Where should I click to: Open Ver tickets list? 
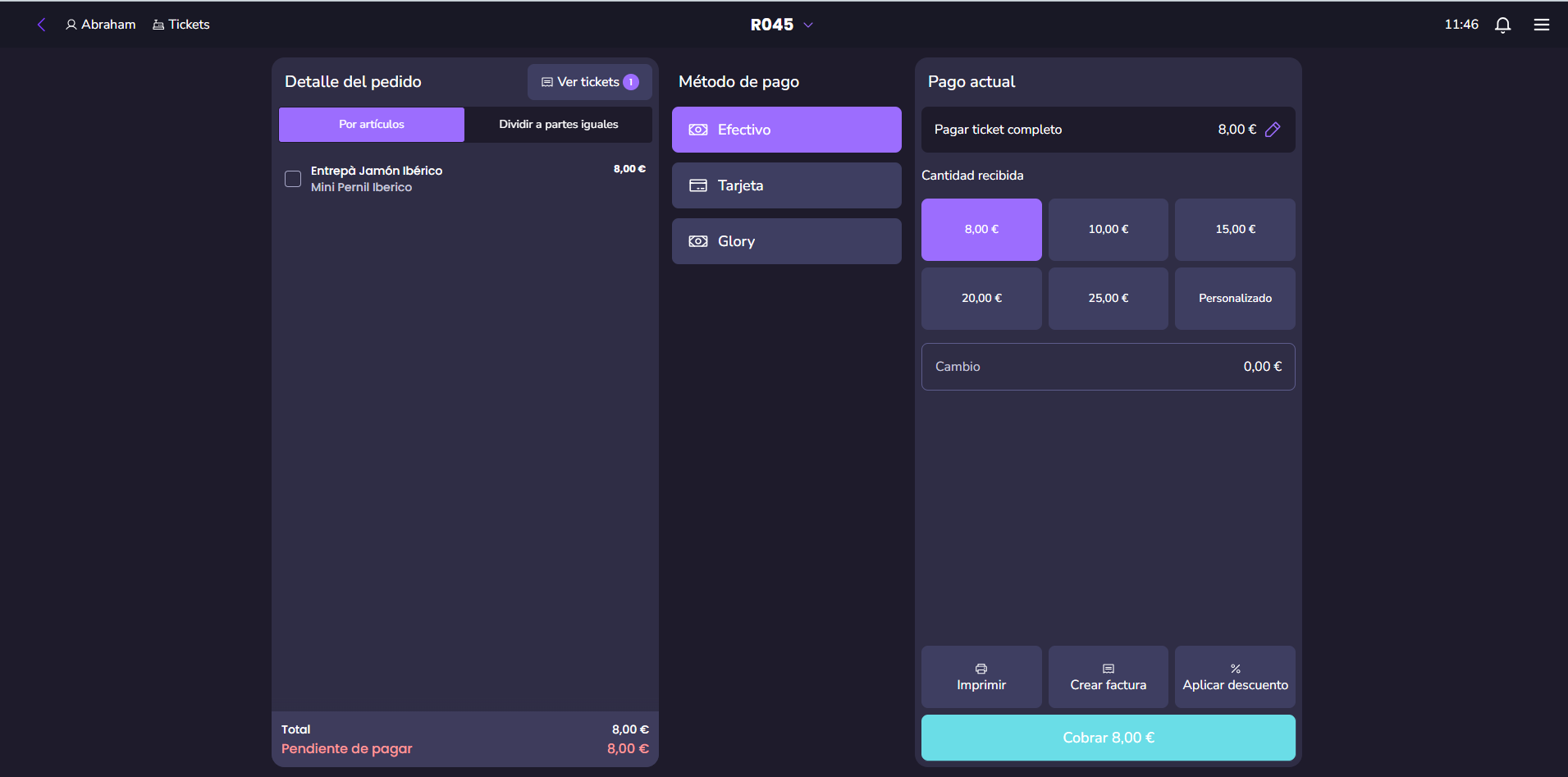tap(589, 82)
